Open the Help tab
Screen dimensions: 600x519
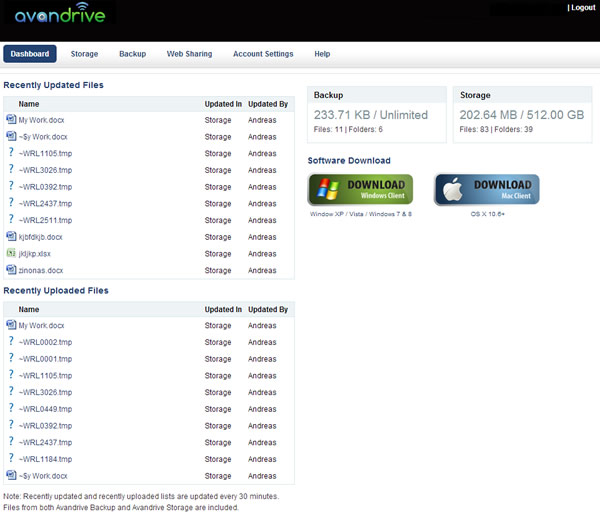point(322,54)
